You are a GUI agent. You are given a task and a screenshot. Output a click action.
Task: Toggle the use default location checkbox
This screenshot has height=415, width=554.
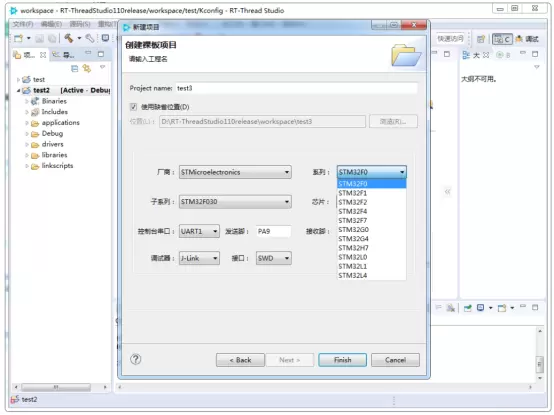pyautogui.click(x=134, y=107)
